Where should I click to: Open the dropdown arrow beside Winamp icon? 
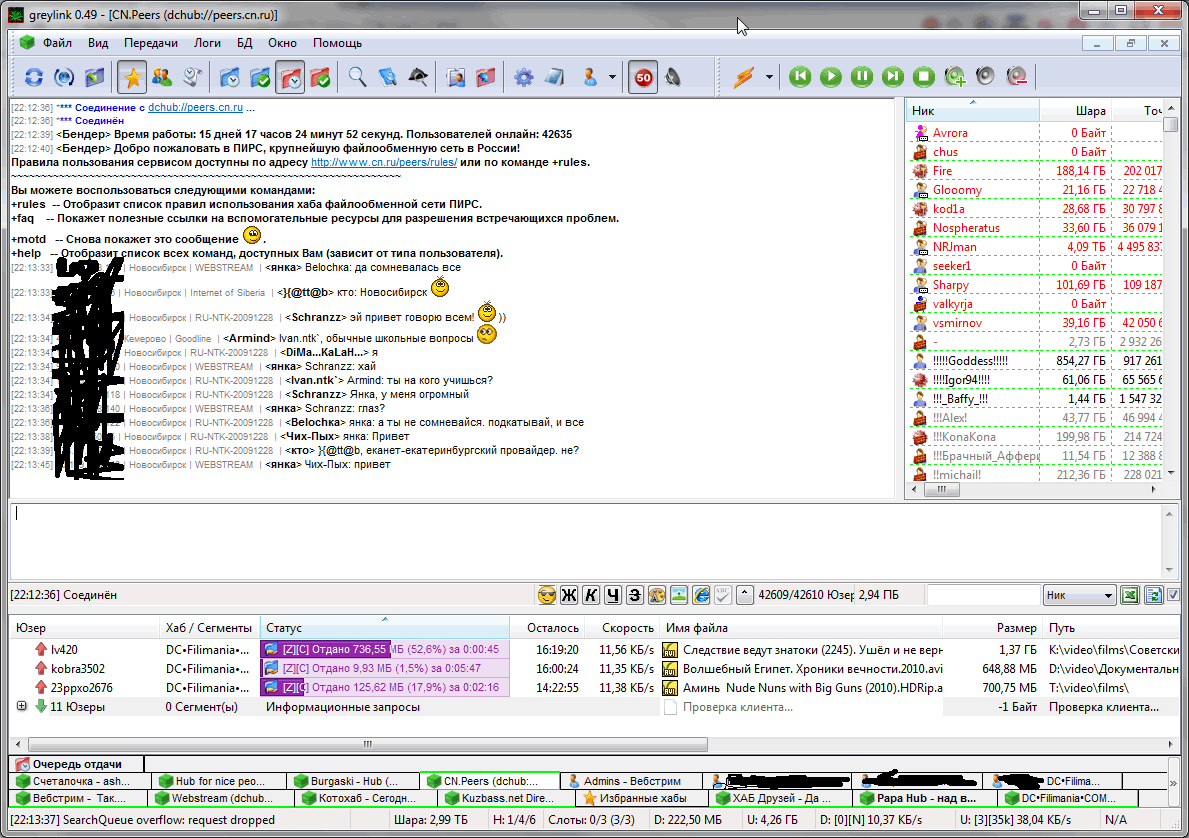click(769, 77)
